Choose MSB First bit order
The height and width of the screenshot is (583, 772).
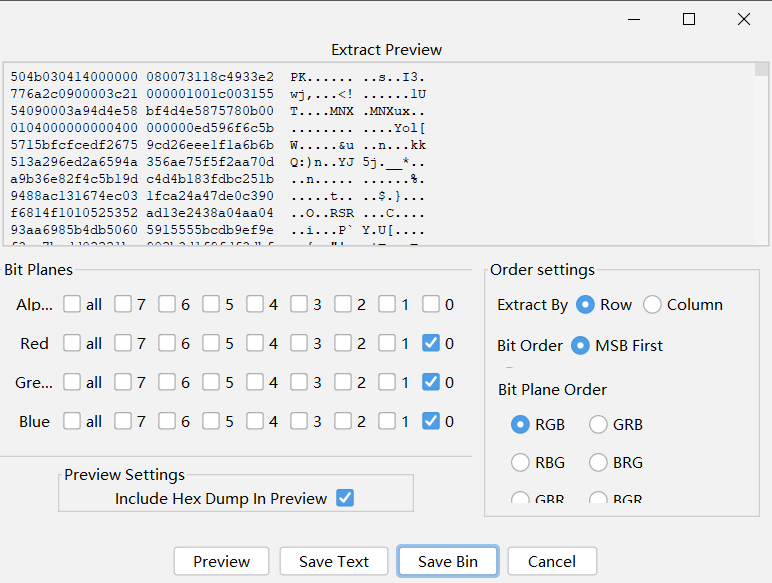click(580, 346)
